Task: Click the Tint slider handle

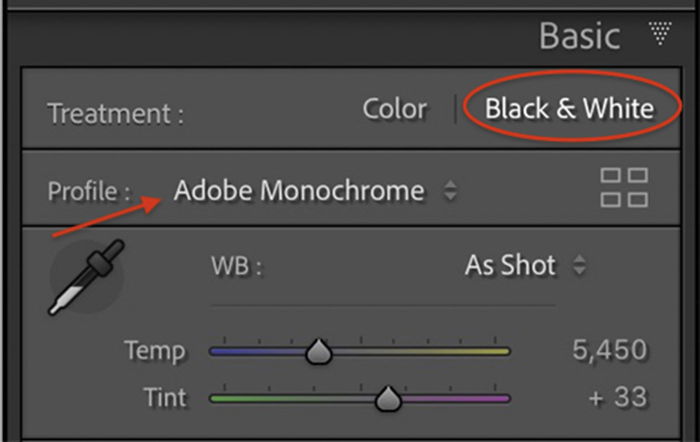Action: (x=388, y=399)
